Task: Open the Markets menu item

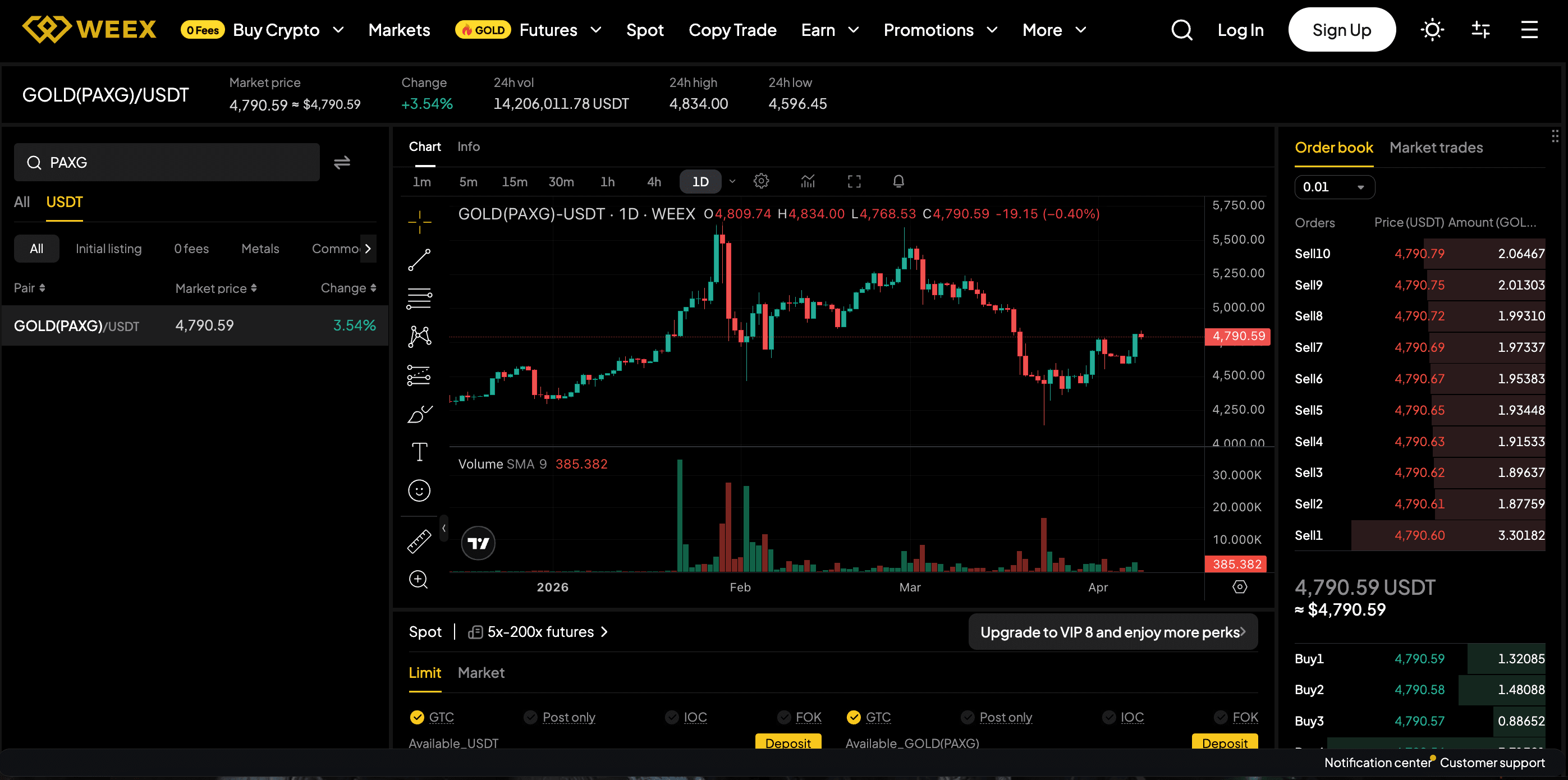Action: pos(398,30)
